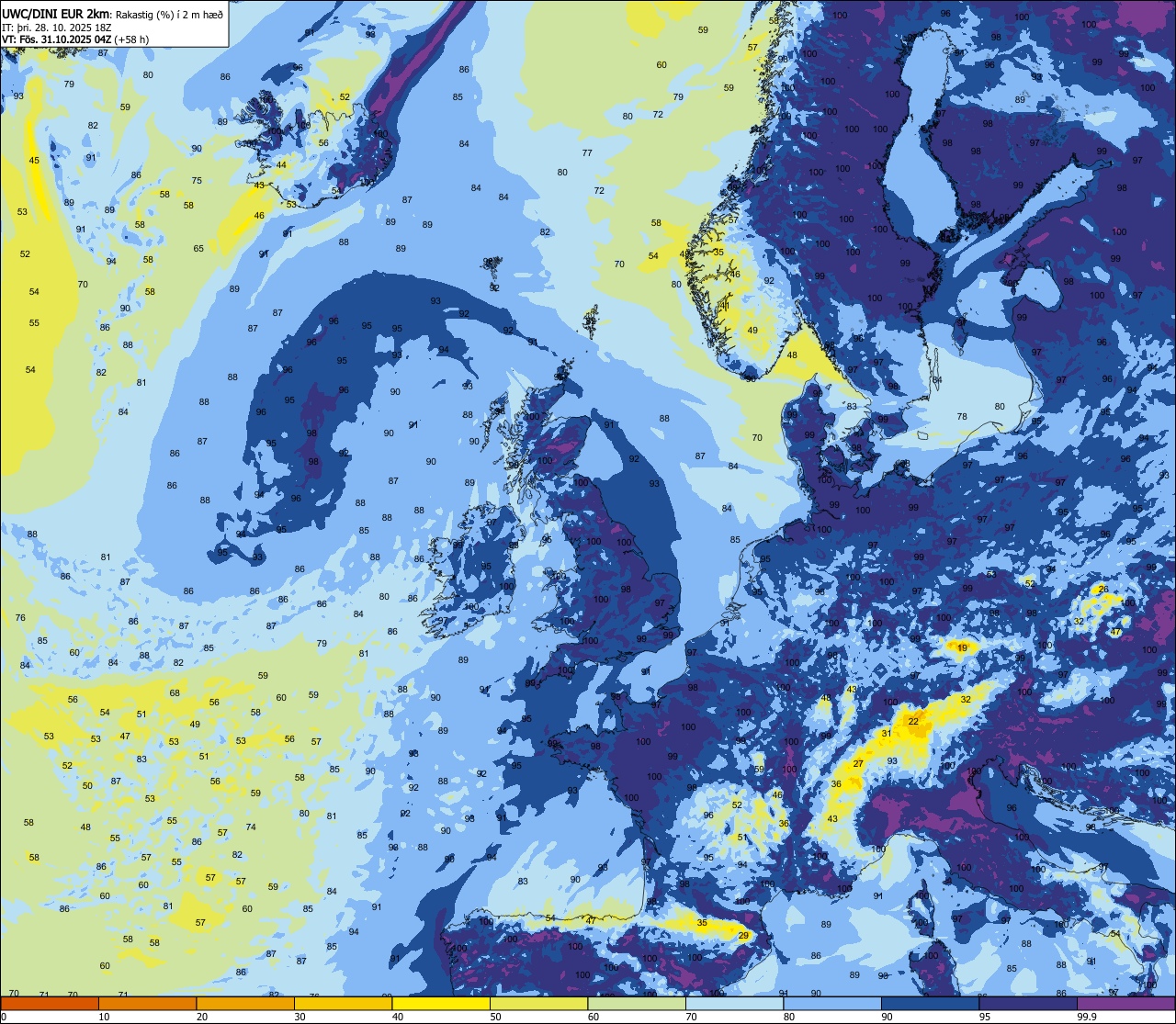
Task: Click the humidity value "78" on the map
Action: coord(962,417)
